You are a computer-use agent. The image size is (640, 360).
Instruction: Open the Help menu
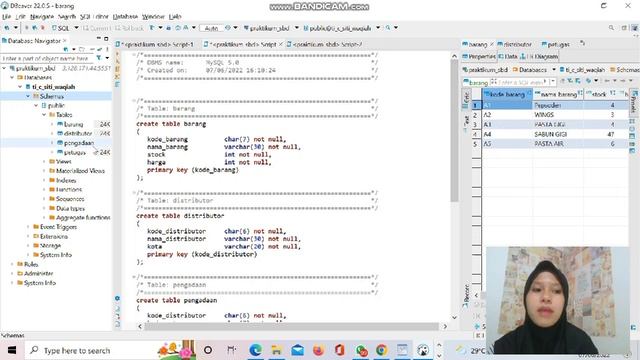(175, 16)
